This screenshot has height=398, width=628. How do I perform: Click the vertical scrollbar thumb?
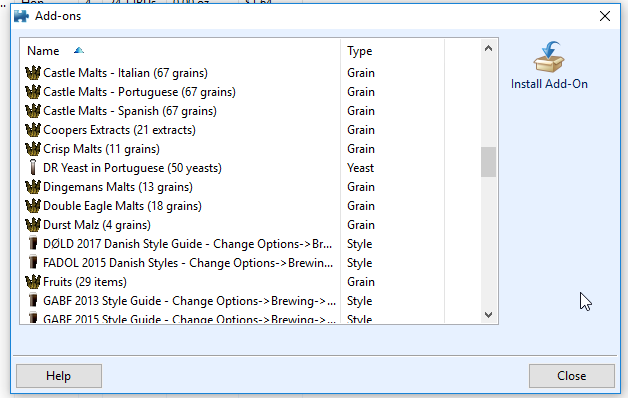488,162
